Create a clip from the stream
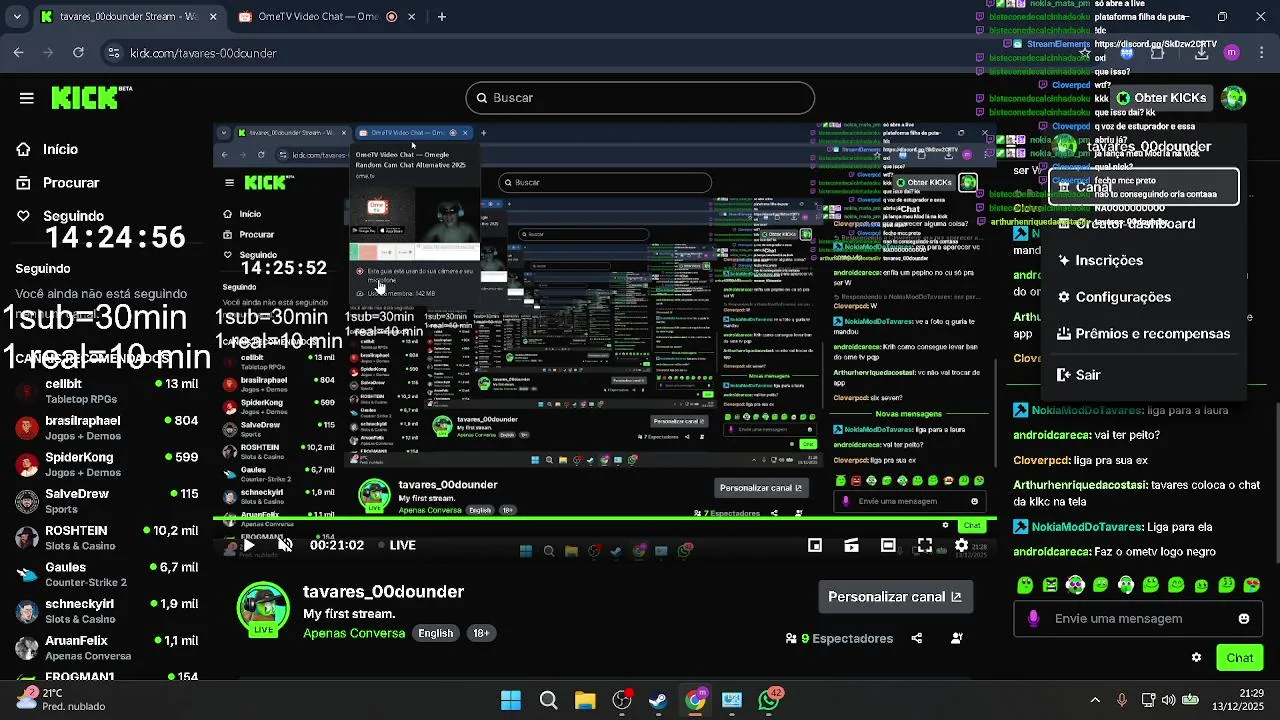1280x720 pixels. (x=851, y=545)
